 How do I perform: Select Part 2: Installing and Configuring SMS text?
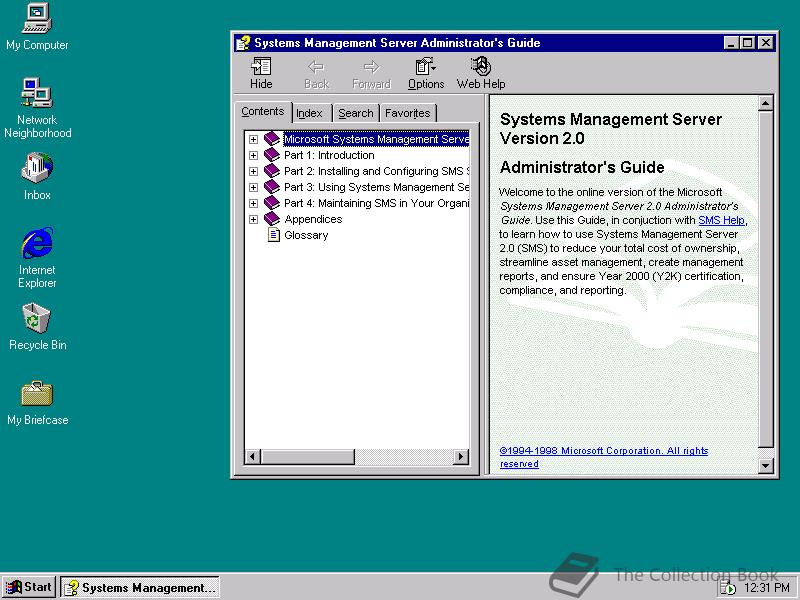[377, 171]
